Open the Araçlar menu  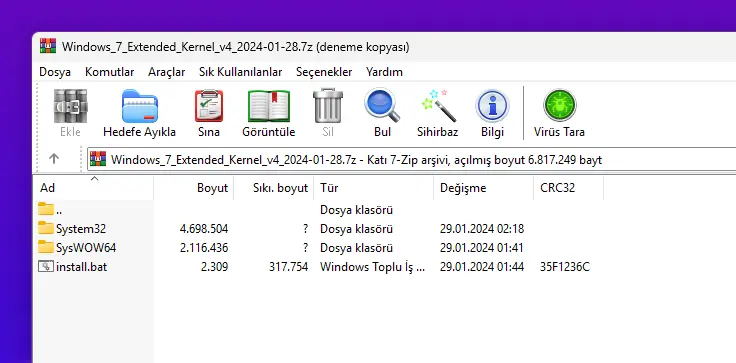[167, 72]
